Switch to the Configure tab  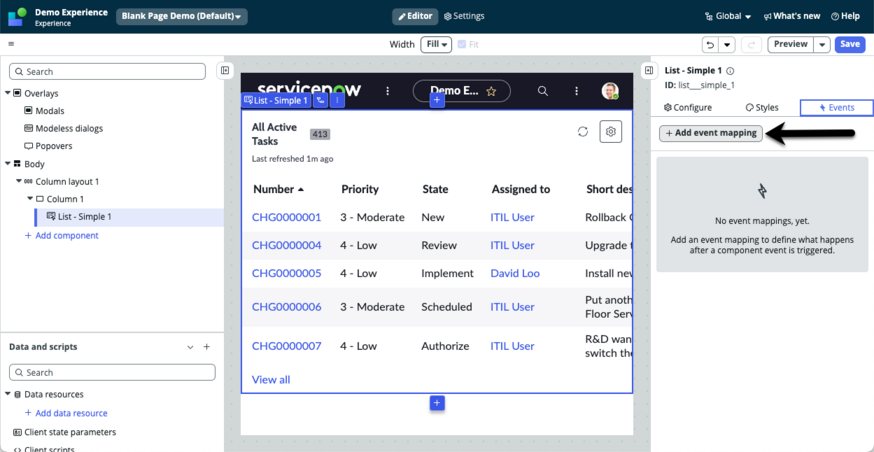click(x=688, y=108)
